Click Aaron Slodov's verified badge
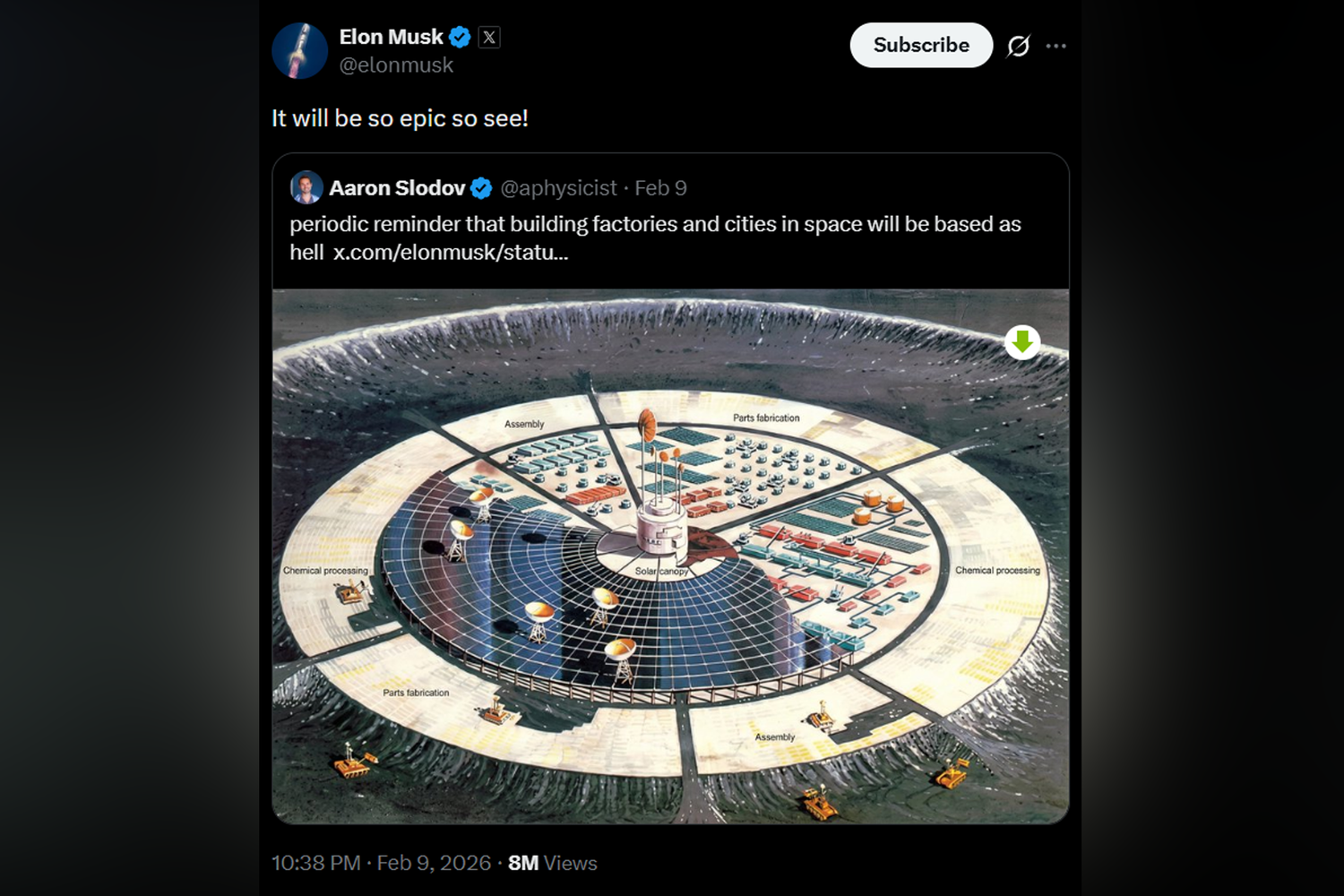Screen dimensions: 1344x896 [x=481, y=188]
